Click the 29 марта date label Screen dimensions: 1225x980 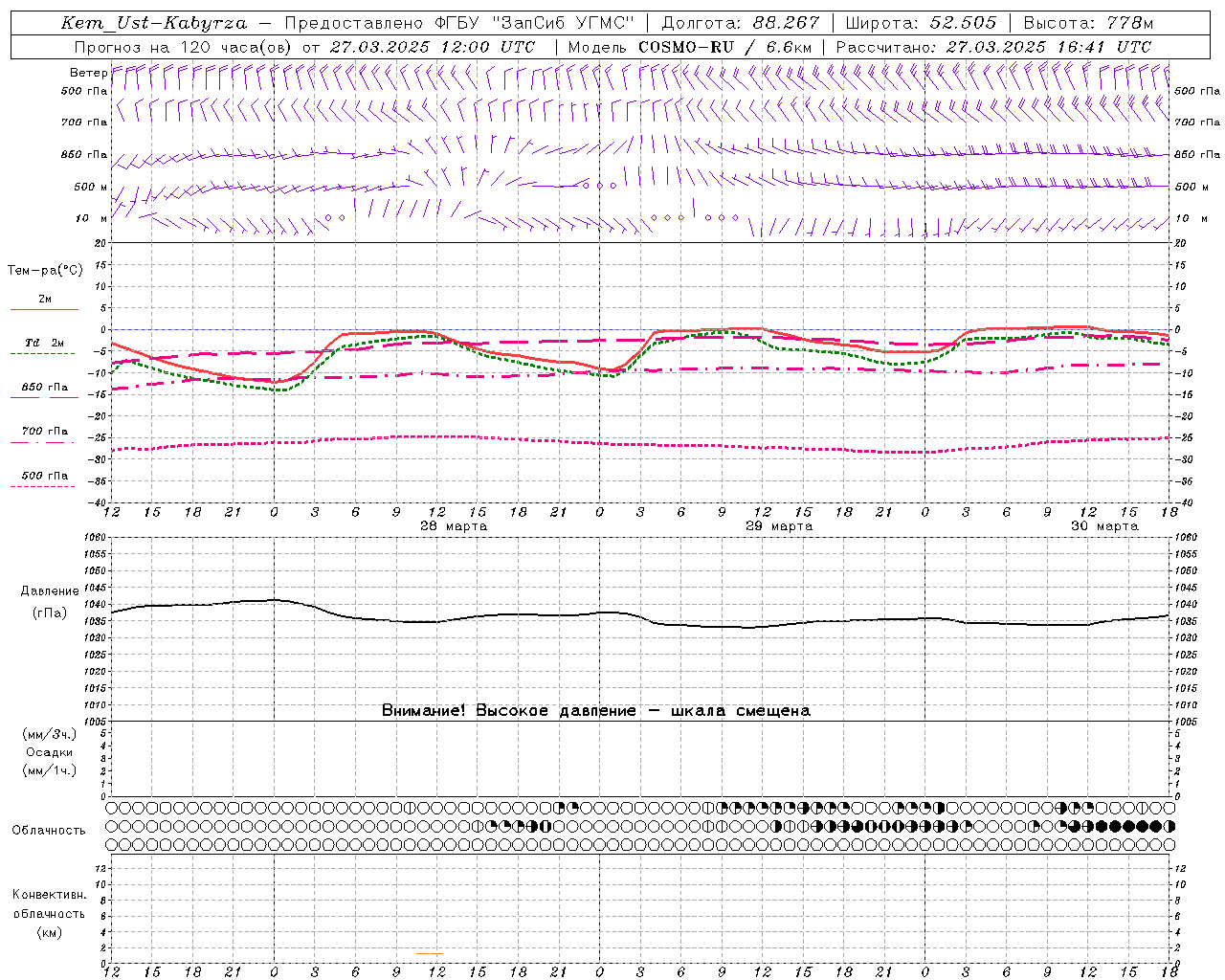click(779, 526)
